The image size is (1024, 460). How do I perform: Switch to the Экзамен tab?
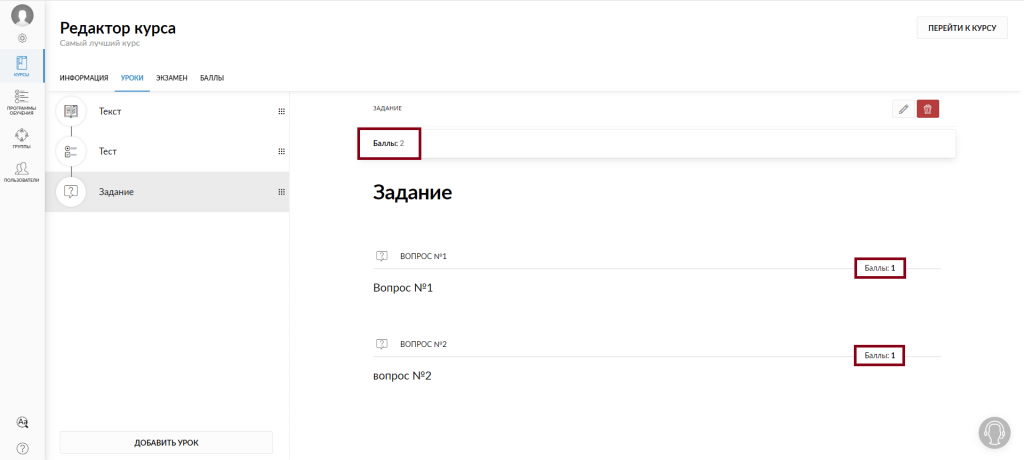(x=172, y=78)
